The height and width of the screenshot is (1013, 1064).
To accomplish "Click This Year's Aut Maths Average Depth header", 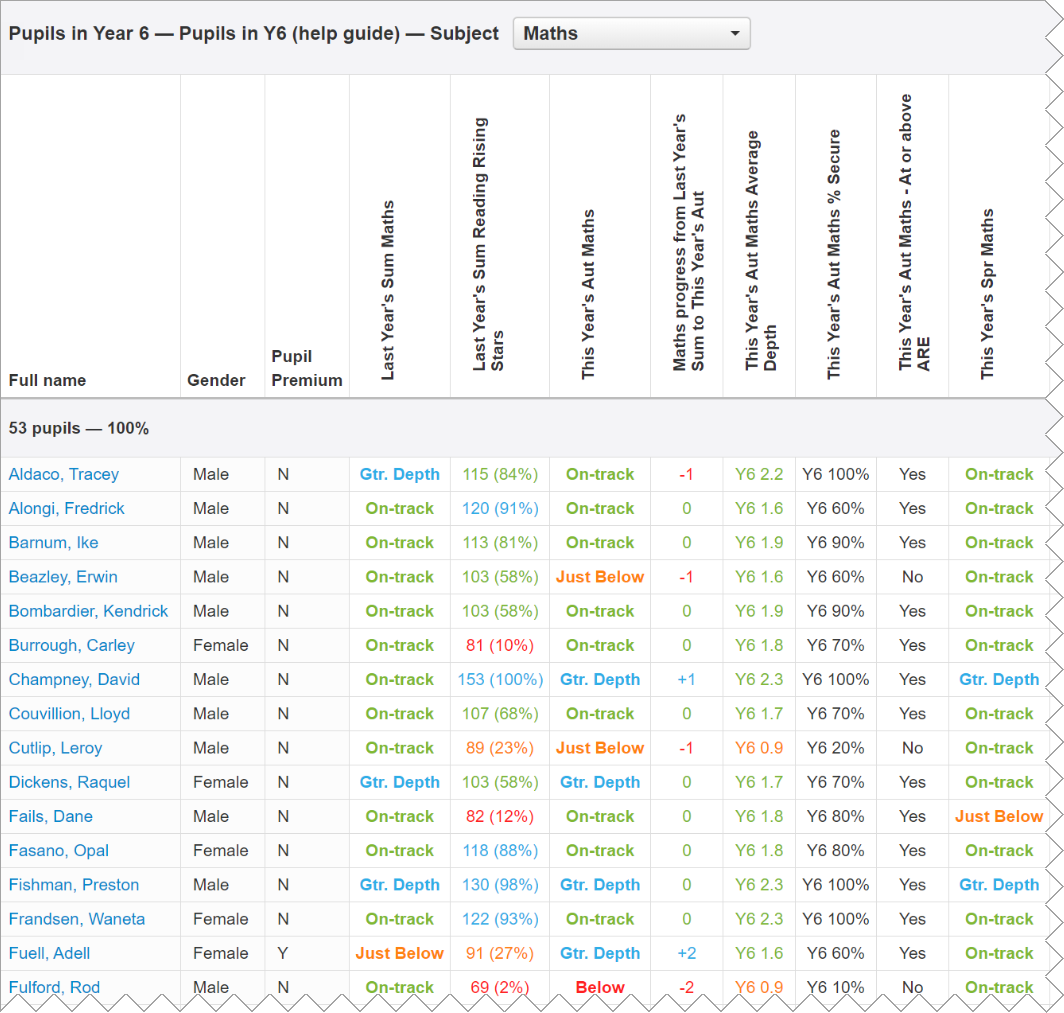I will pyautogui.click(x=761, y=250).
